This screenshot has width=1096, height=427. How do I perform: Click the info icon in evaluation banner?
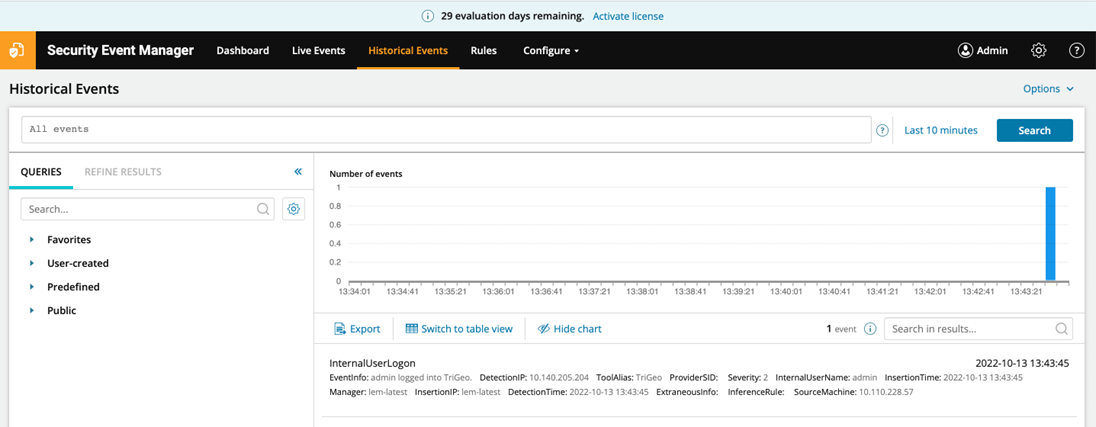point(428,15)
